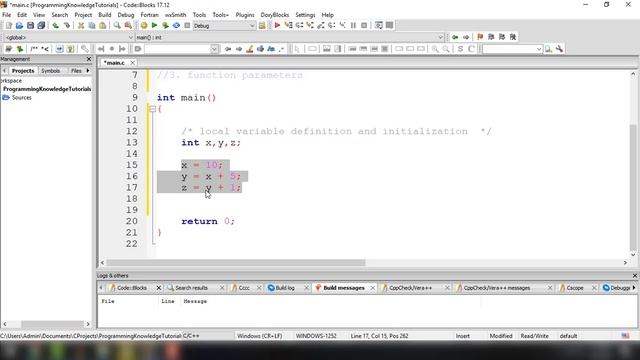Jump back with green left arrow
The image size is (640, 360).
click(x=455, y=37)
